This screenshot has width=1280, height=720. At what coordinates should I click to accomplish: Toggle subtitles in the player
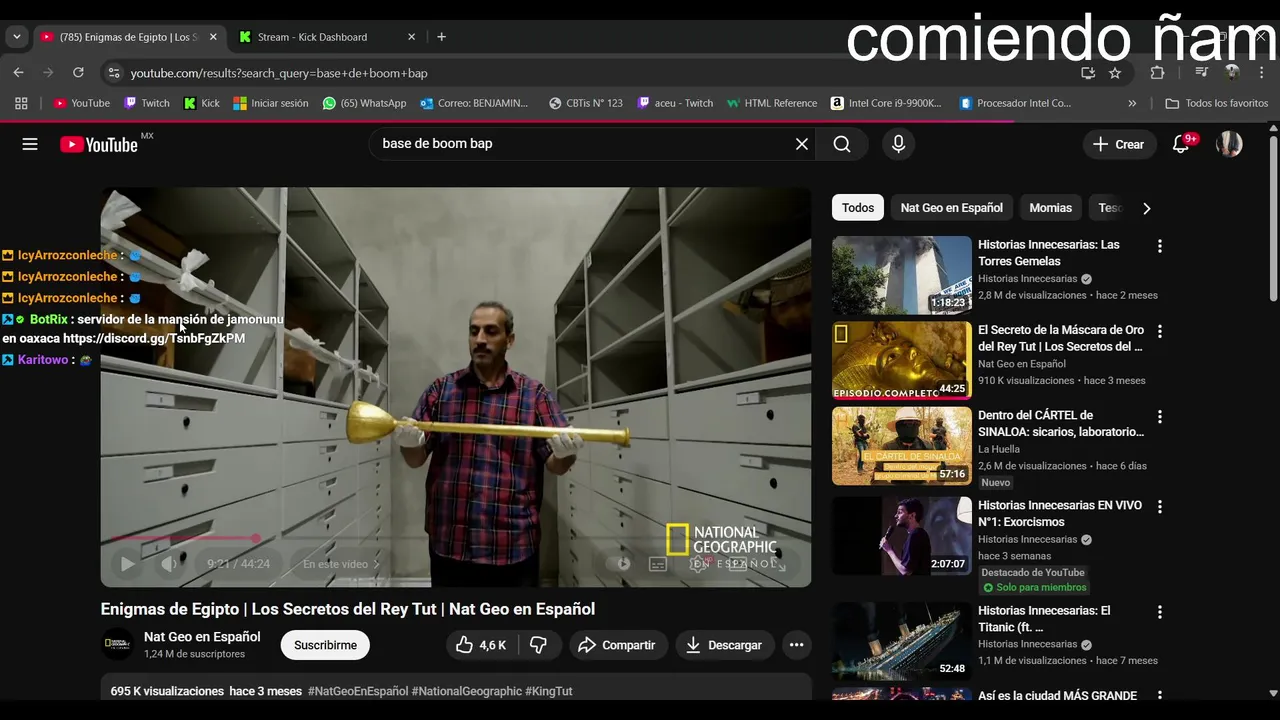point(658,564)
